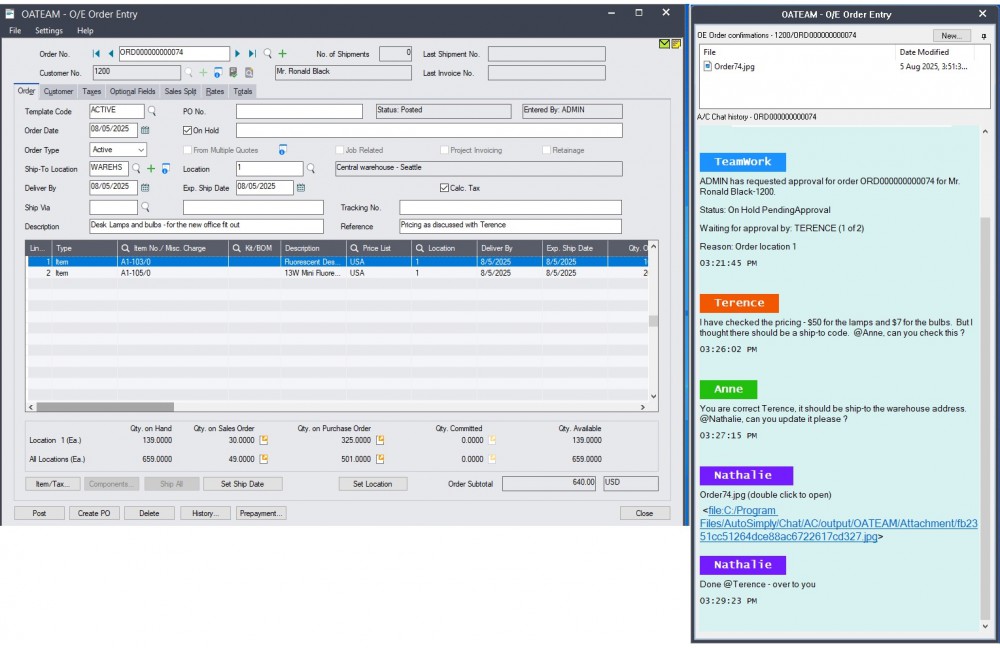Expand the Order Type dropdown
The width and height of the screenshot is (1000, 648).
tap(141, 150)
